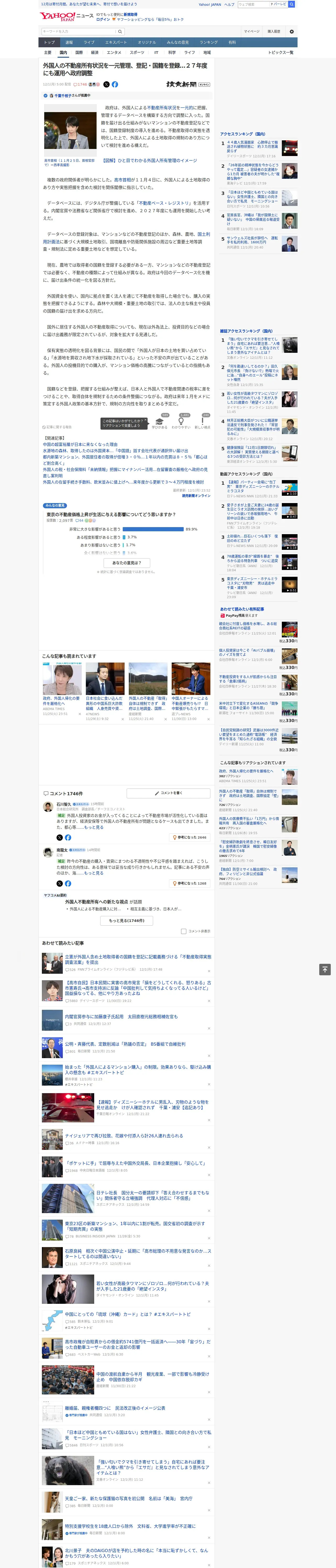Click the Yahoo! JAPAN News logo
This screenshot has height=1568, width=336.
(x=67, y=16)
